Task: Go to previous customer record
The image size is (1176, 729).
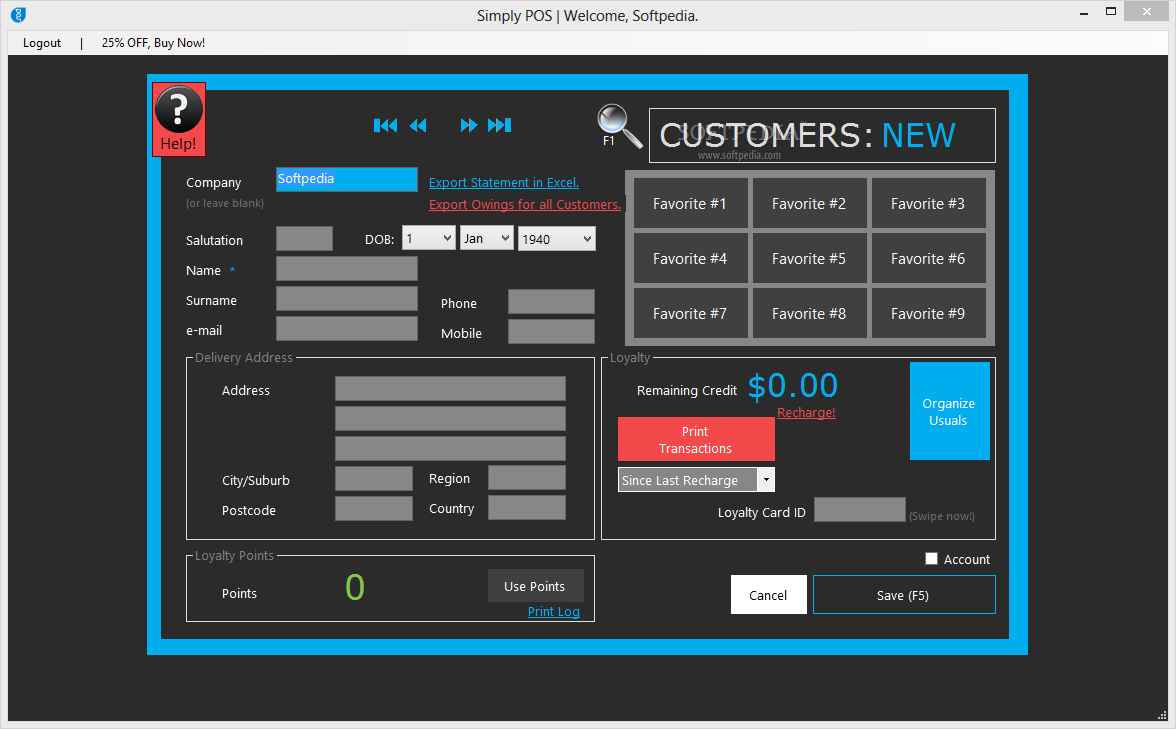Action: coord(418,125)
